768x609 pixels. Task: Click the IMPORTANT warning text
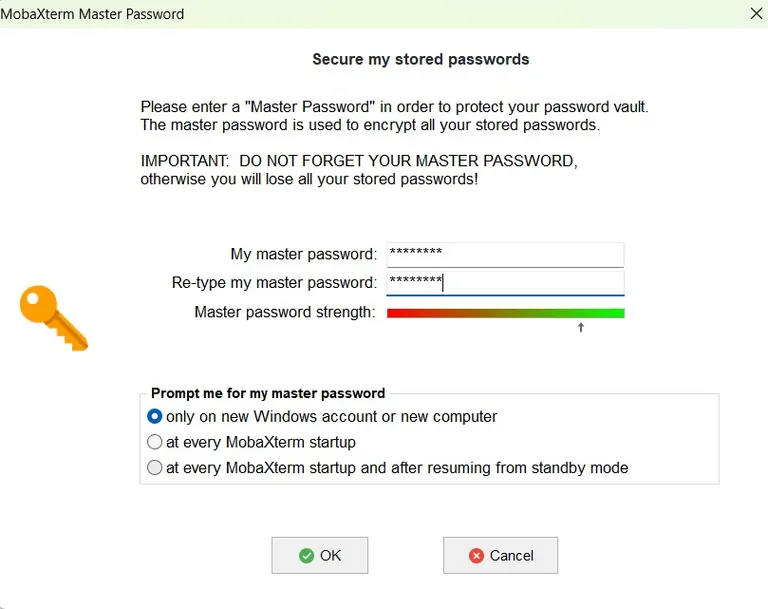point(359,170)
